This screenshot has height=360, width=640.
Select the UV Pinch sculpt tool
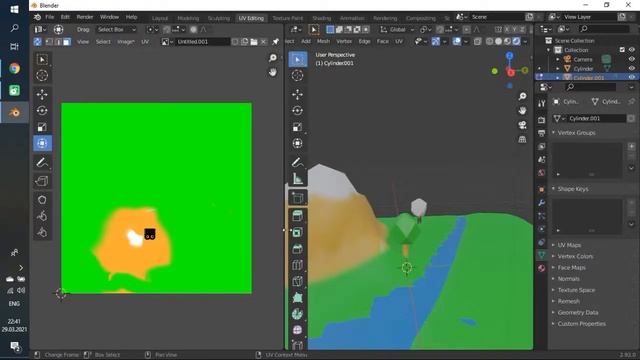point(42,232)
